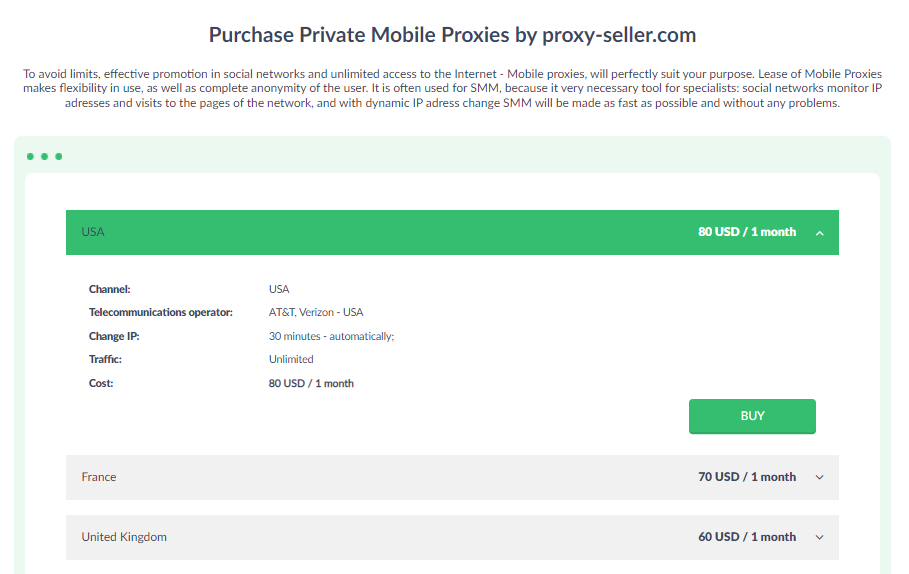
Task: Click the USA header 80 USD price
Action: (x=747, y=232)
